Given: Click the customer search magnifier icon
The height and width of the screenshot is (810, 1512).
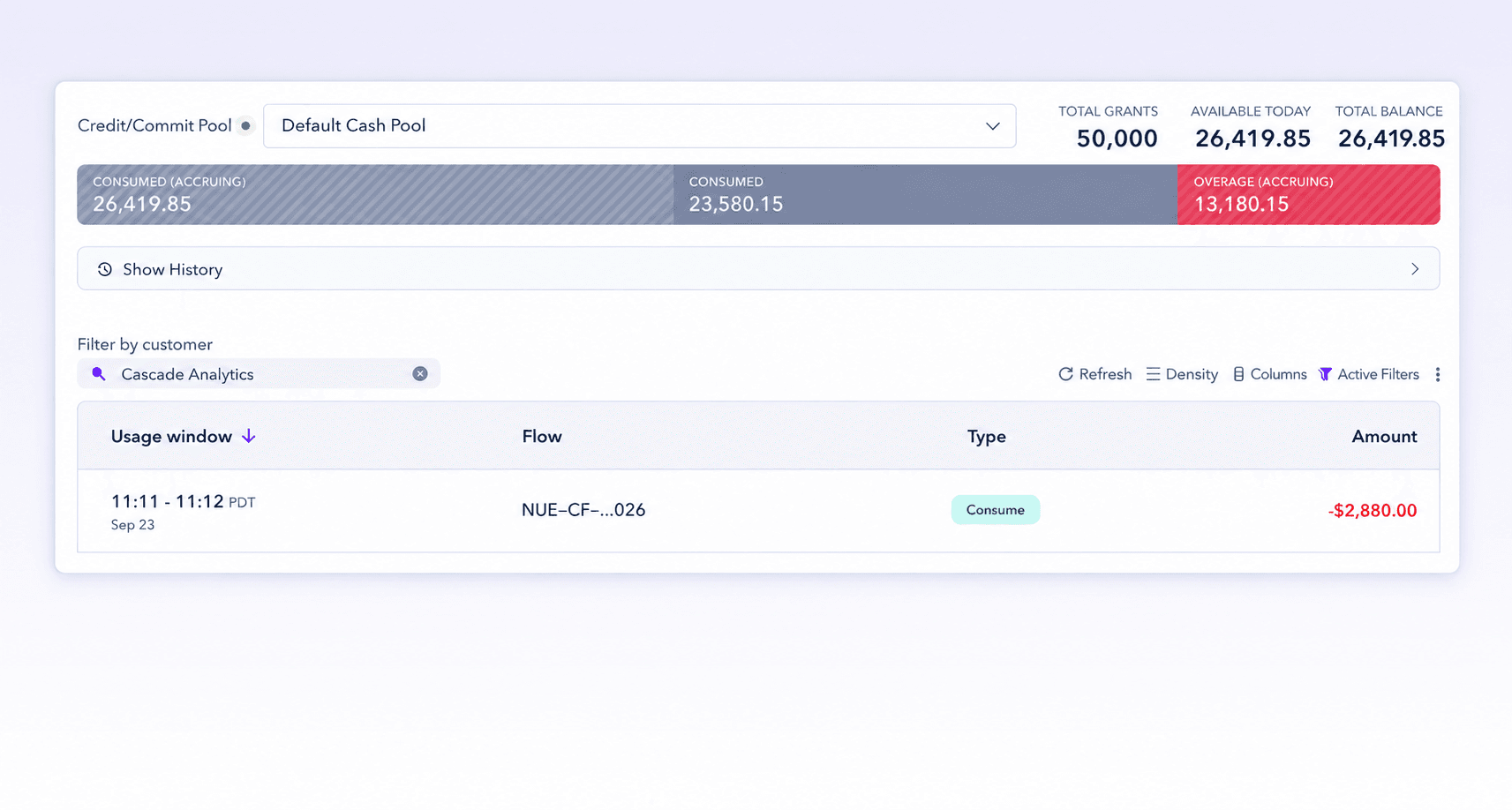Looking at the screenshot, I should click(x=99, y=374).
